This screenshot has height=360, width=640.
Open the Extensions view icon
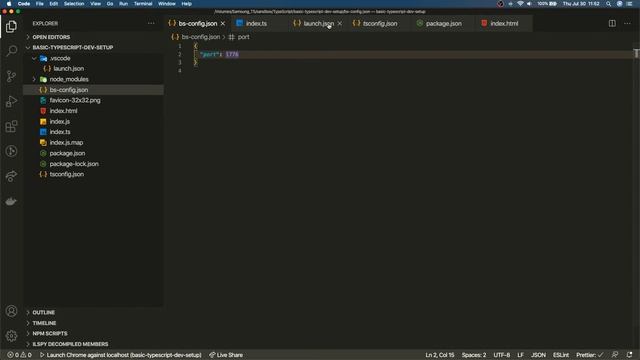[11, 126]
